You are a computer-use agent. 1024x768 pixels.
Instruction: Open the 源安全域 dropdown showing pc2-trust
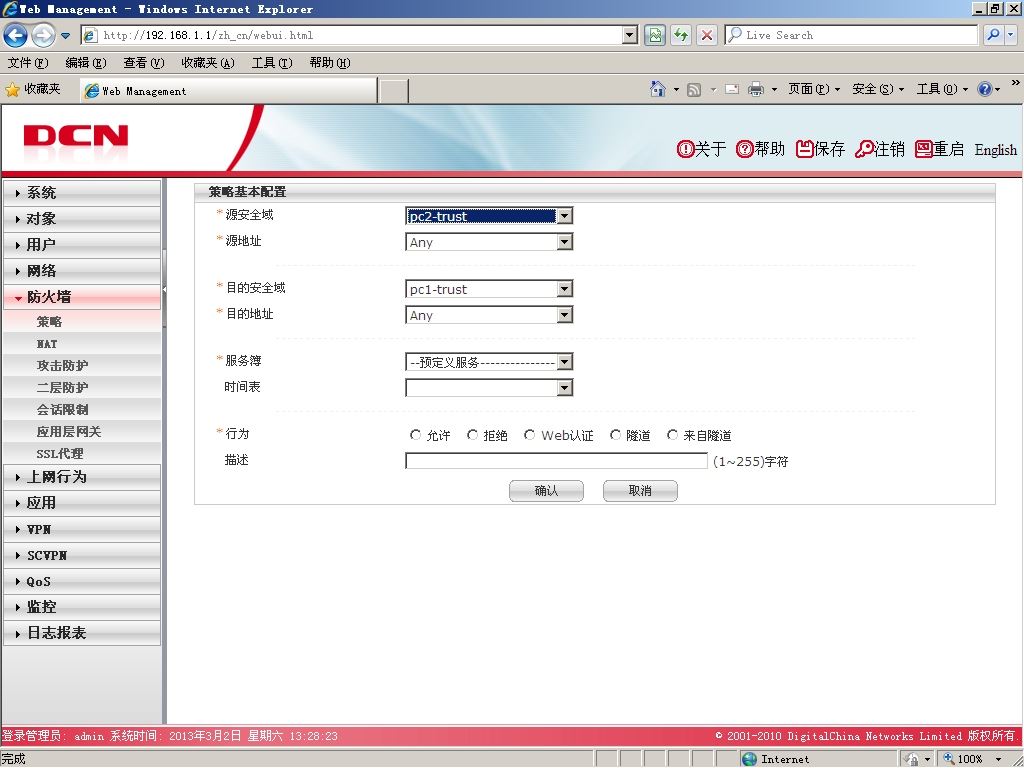click(489, 216)
